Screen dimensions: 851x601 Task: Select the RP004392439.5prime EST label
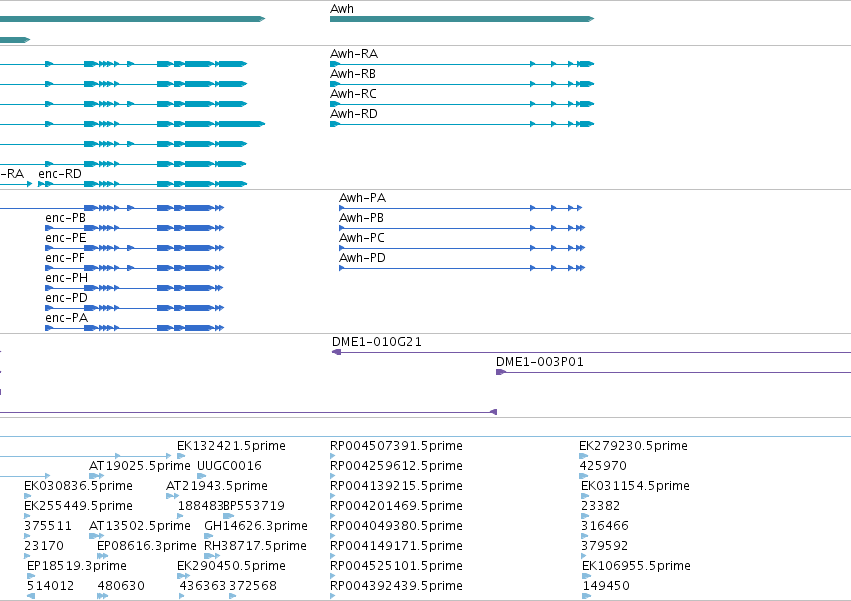(x=396, y=586)
